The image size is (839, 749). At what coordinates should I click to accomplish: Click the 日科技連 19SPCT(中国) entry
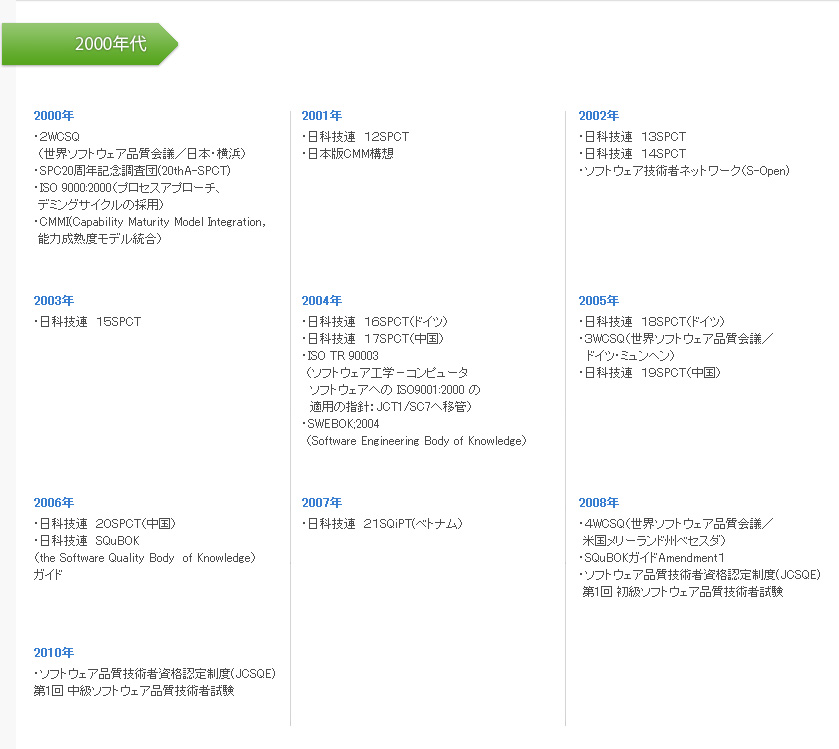coord(652,373)
